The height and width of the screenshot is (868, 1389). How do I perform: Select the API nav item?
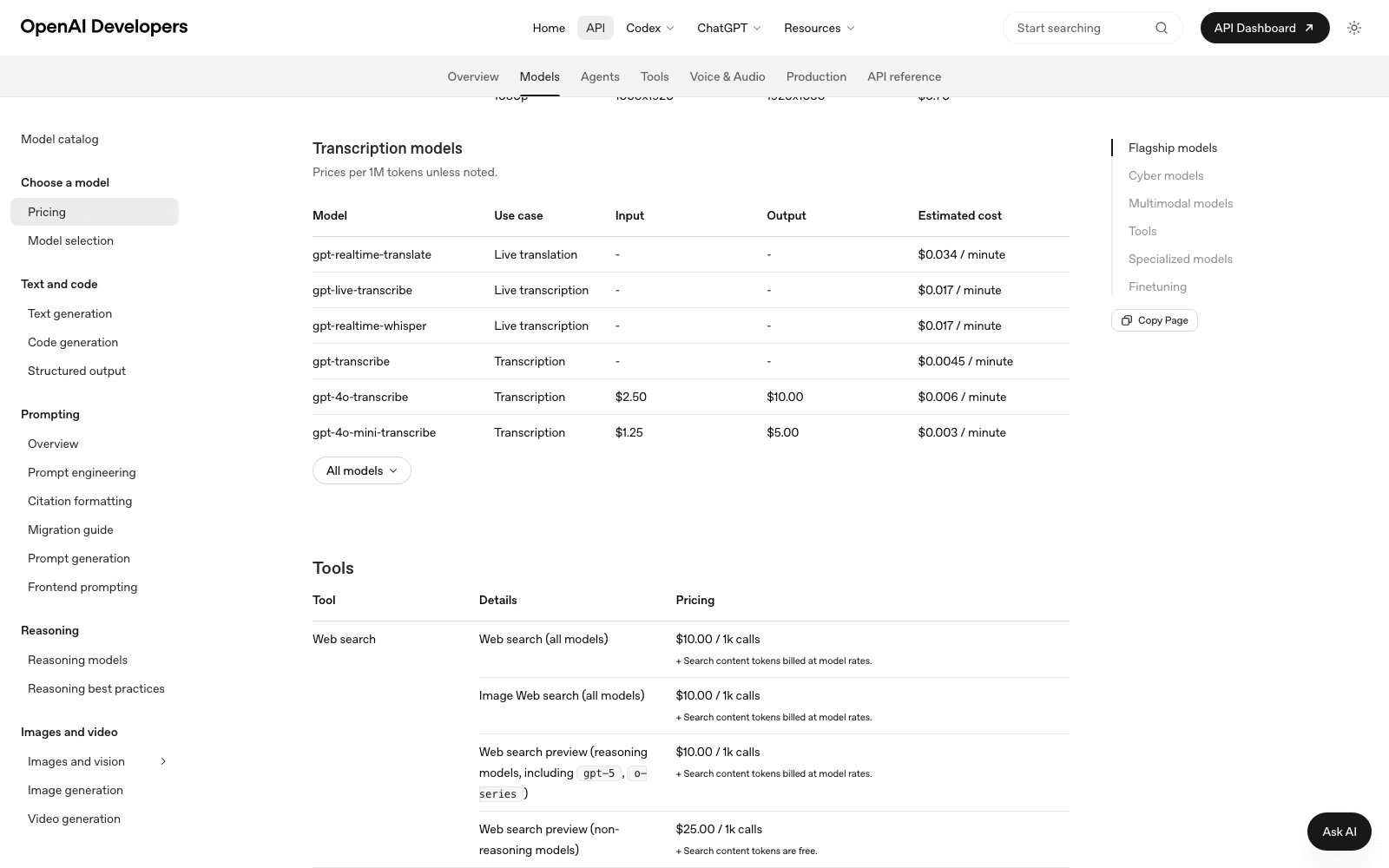pos(596,28)
